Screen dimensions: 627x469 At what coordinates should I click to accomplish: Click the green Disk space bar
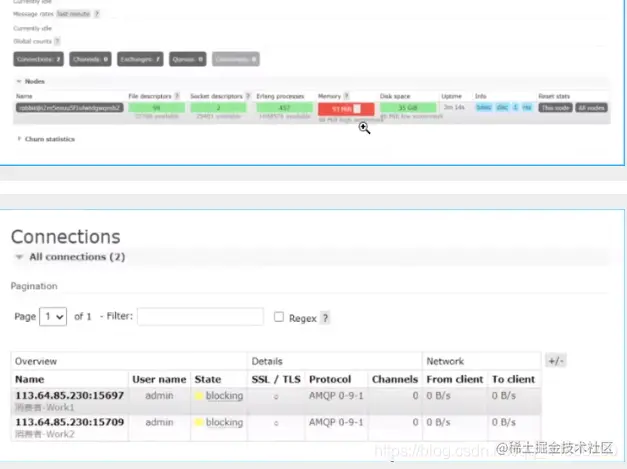click(408, 108)
